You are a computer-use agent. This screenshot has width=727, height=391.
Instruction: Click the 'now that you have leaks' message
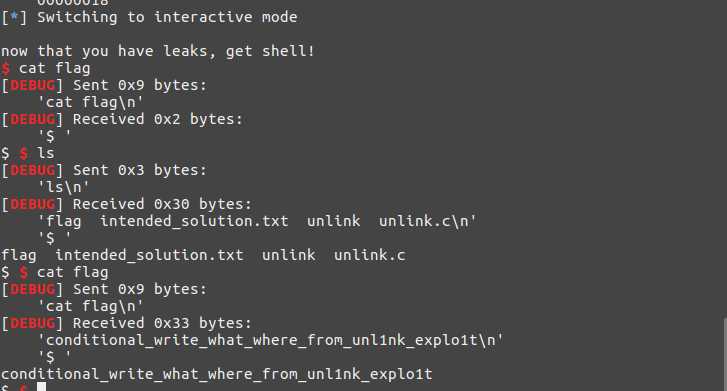click(158, 51)
